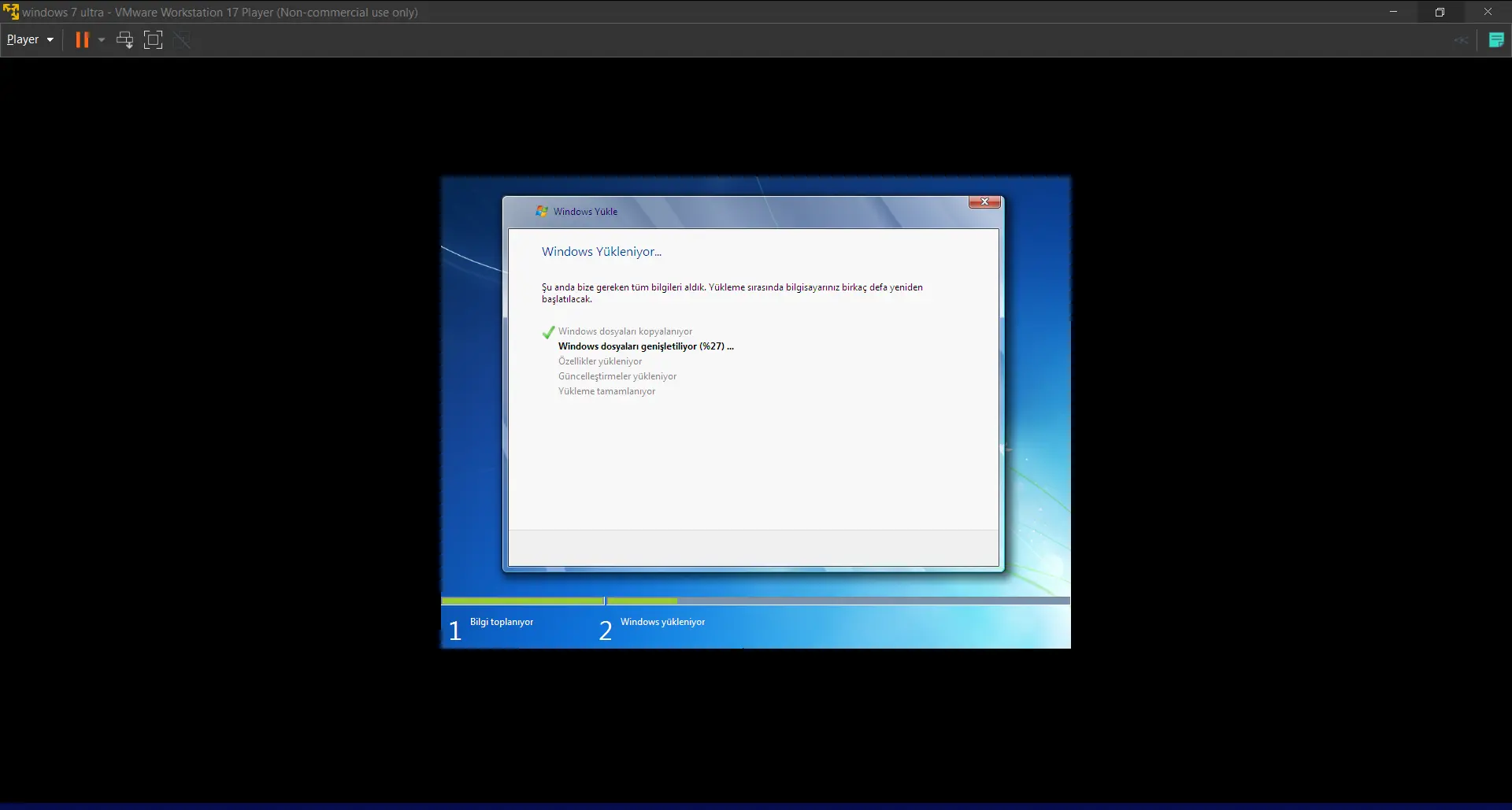The width and height of the screenshot is (1512, 810).
Task: Enter VMware full screen mode
Action: (153, 39)
